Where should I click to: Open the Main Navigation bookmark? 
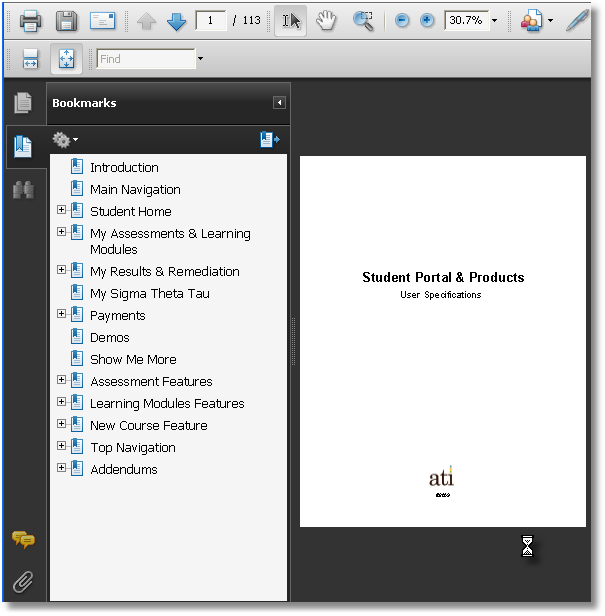(135, 190)
